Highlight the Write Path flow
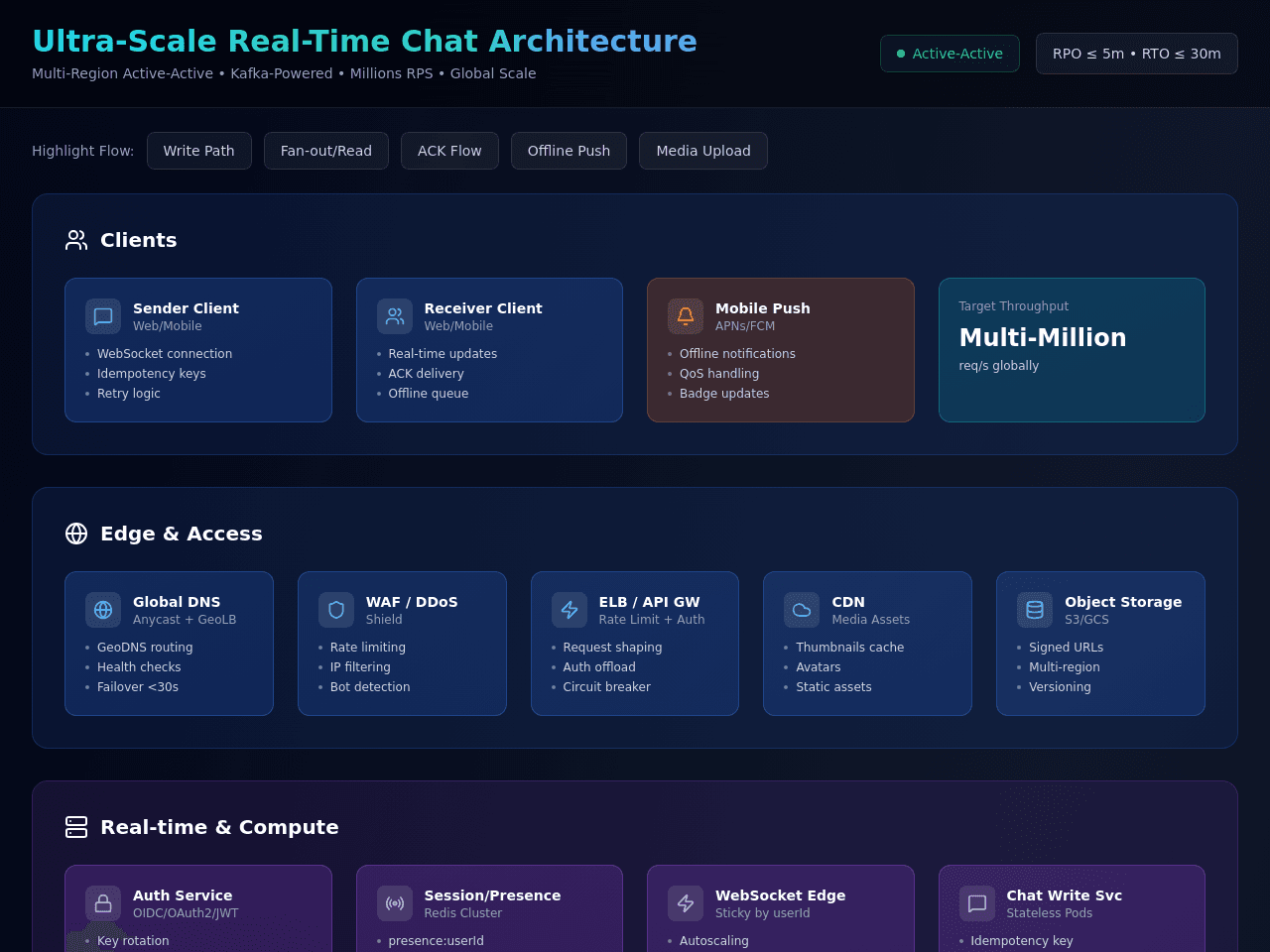The image size is (1270, 952). tap(199, 151)
